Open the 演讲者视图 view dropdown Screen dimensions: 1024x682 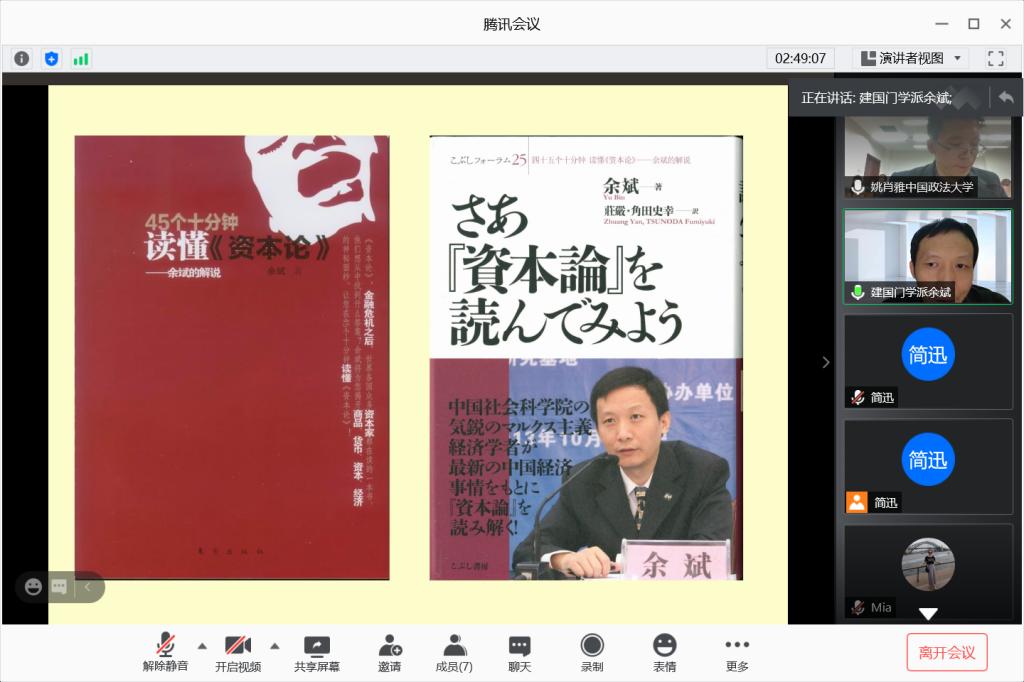tap(909, 58)
